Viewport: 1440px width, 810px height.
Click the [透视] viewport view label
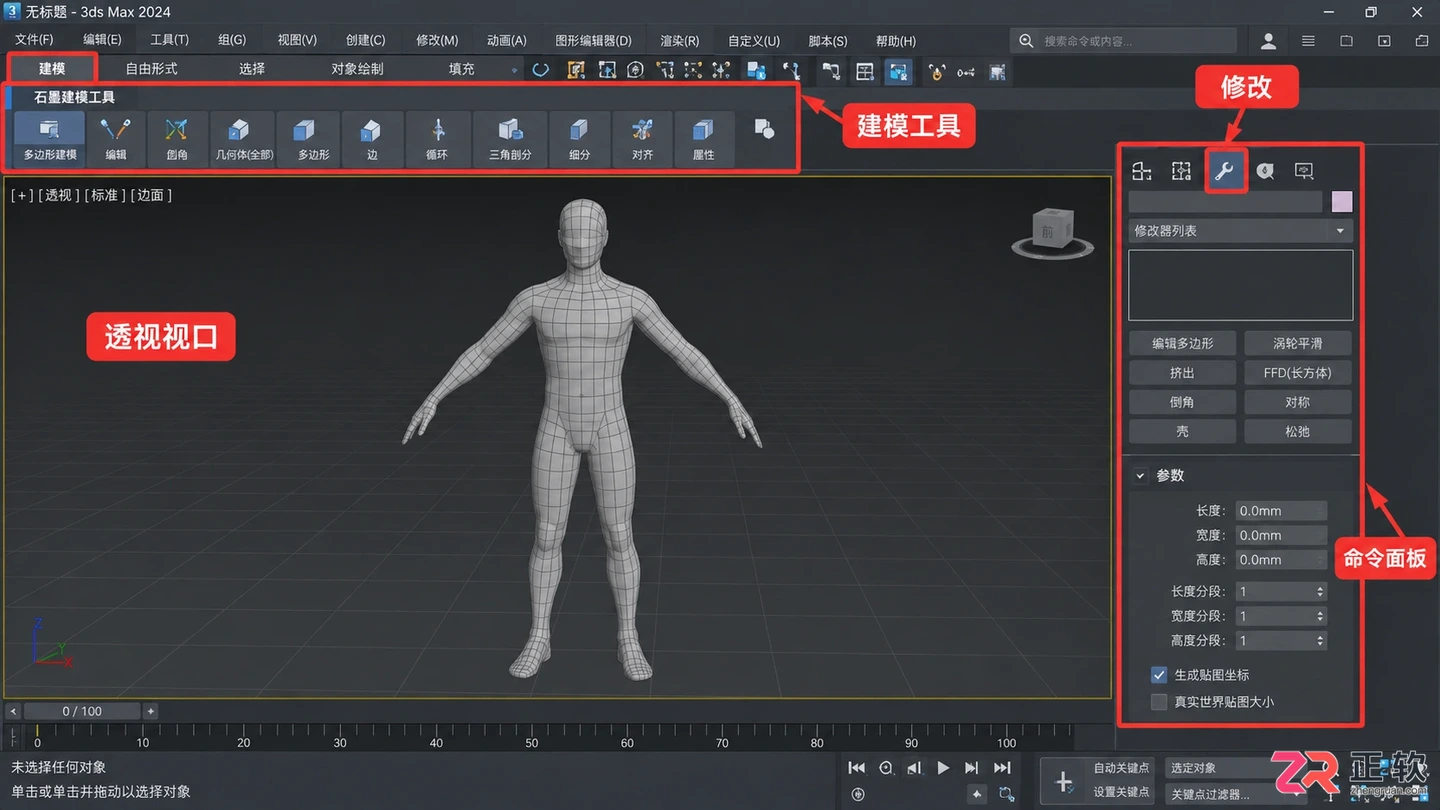pyautogui.click(x=58, y=195)
